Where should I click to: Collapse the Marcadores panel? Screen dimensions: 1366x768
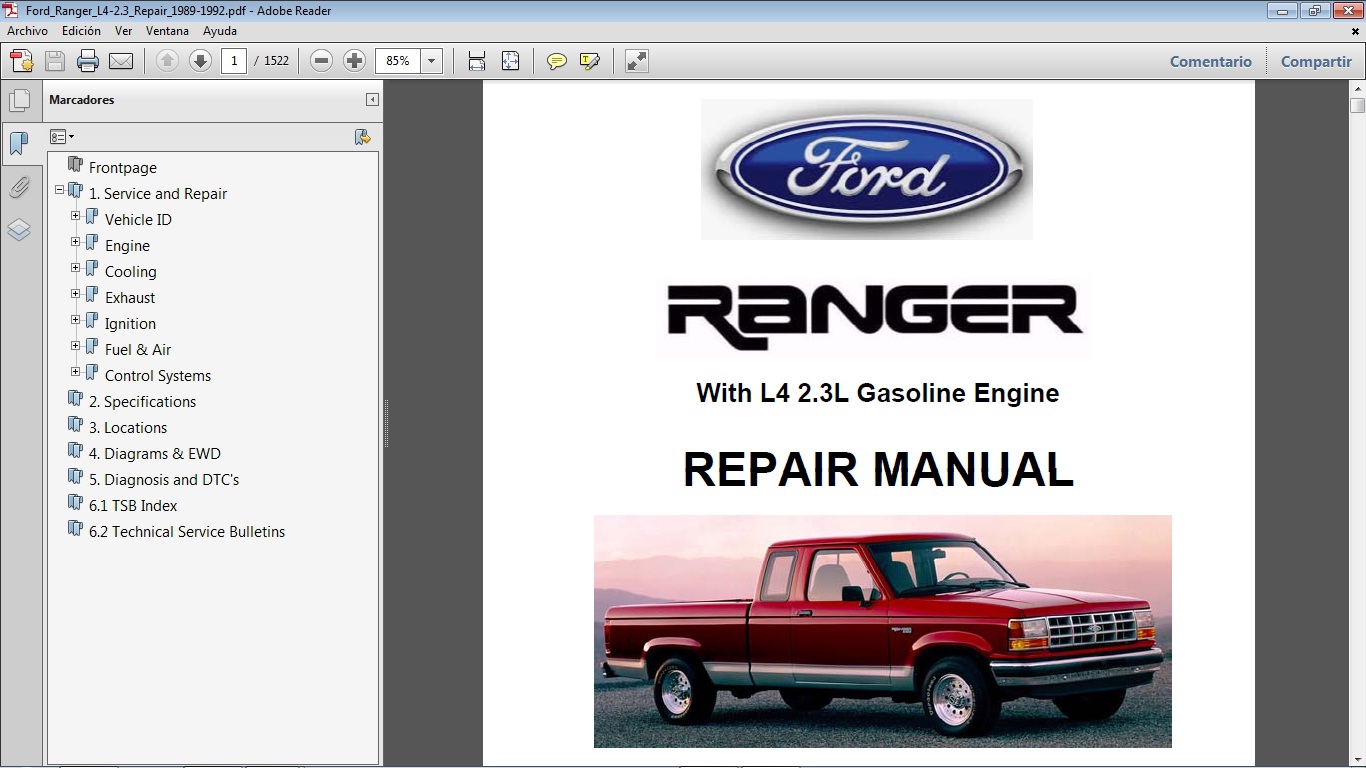371,100
